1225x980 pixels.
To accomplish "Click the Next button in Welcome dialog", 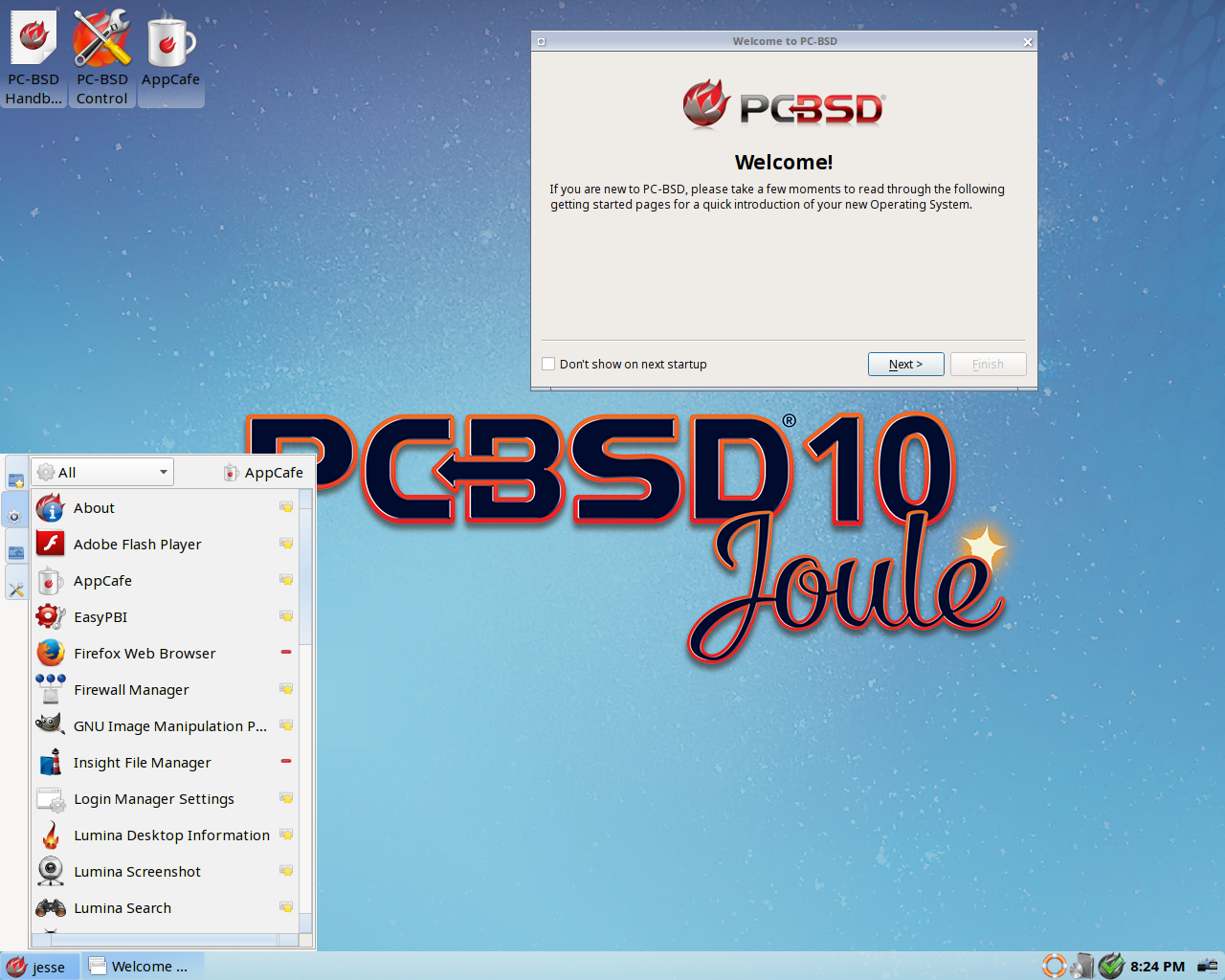I will [905, 364].
